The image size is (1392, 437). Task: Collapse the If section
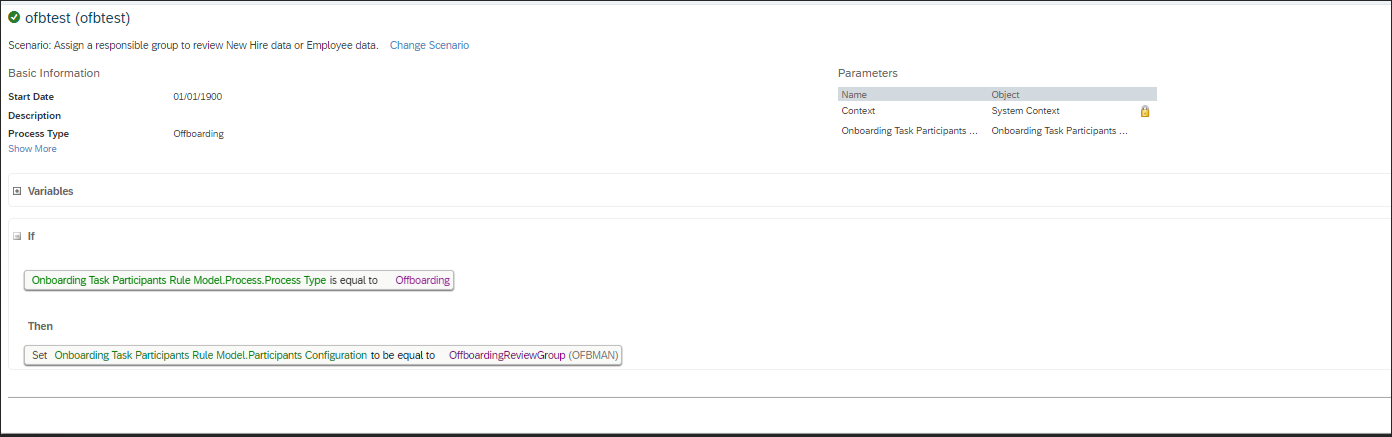pos(17,236)
